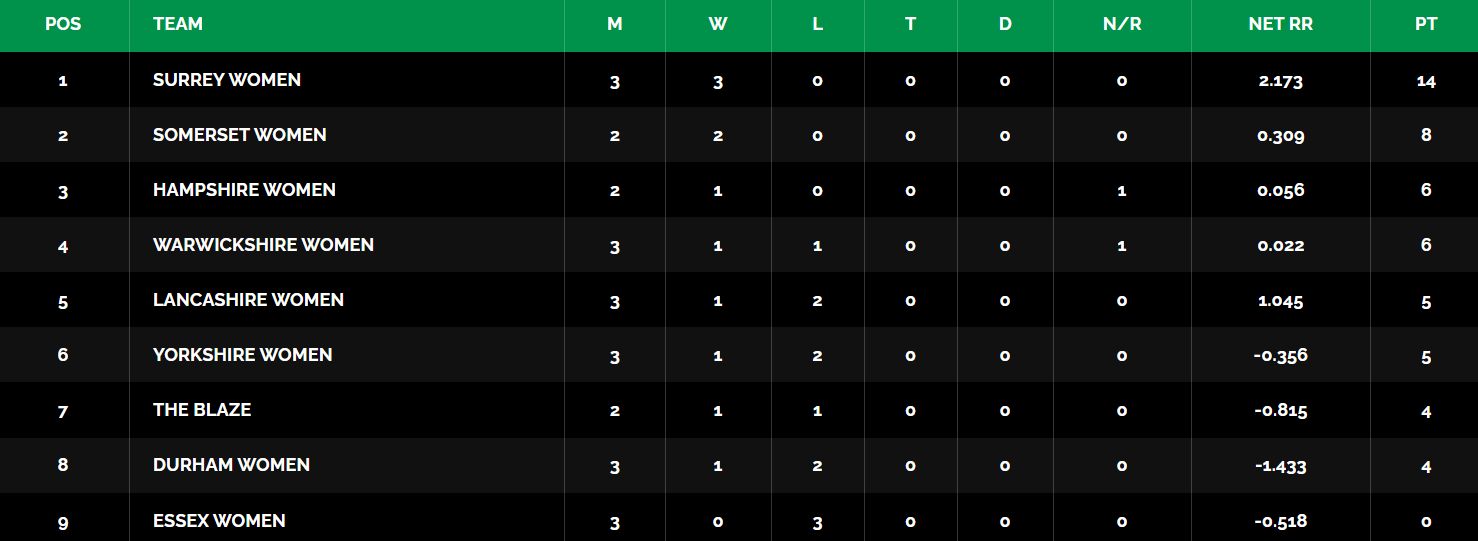Screen dimensions: 1478x541
Task: Click the Surrey Women team name
Action: click(x=227, y=80)
